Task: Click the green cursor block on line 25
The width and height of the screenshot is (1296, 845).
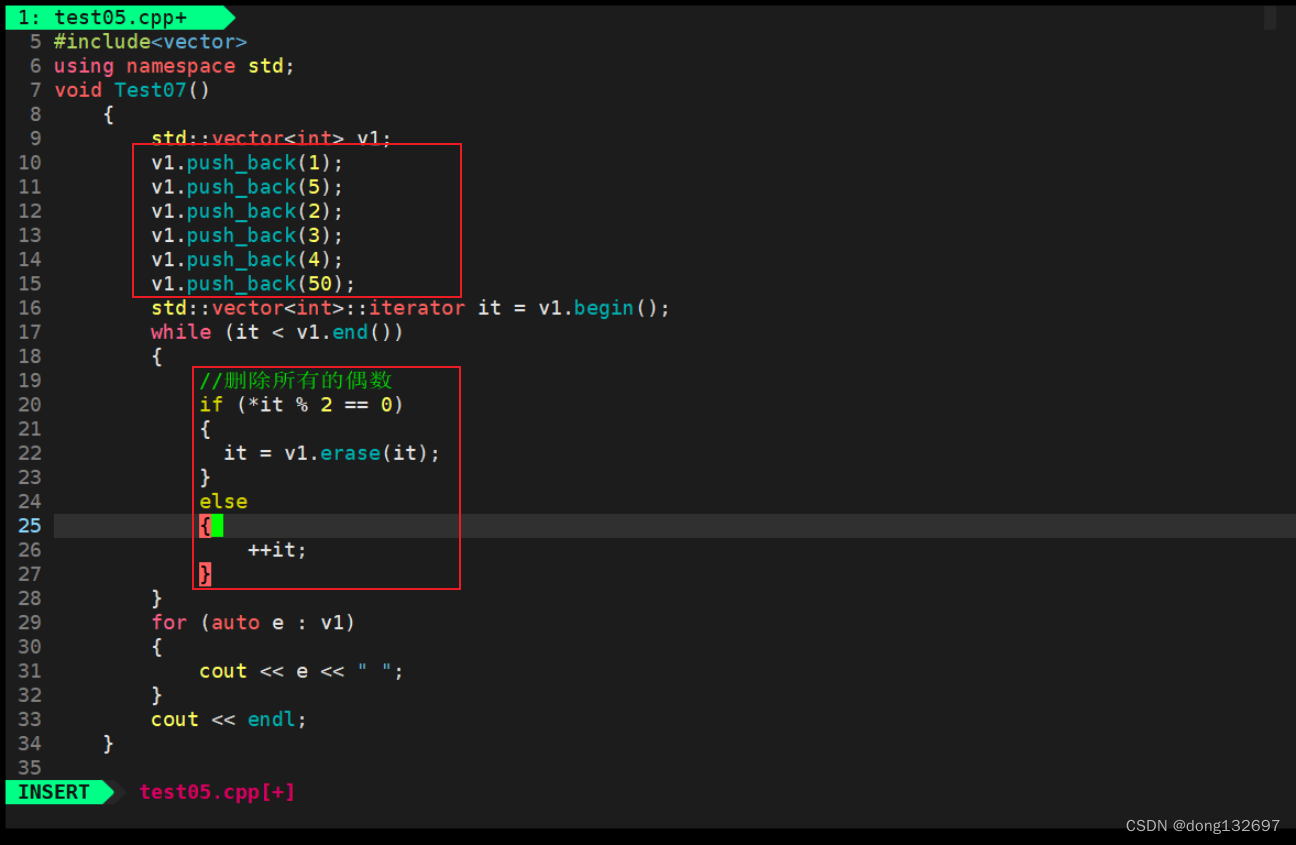Action: [x=217, y=526]
